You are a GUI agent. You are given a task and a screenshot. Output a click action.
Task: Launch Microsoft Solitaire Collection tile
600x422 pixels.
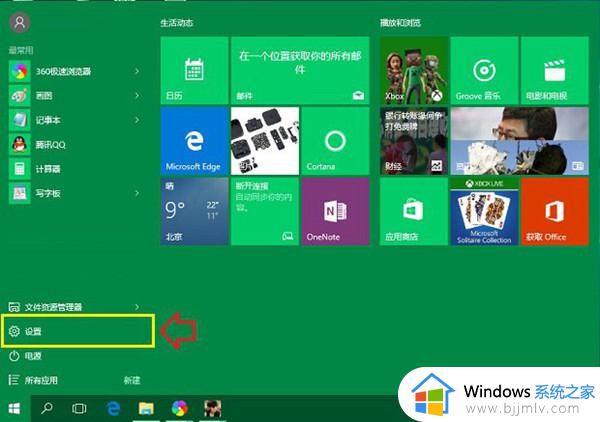[484, 211]
